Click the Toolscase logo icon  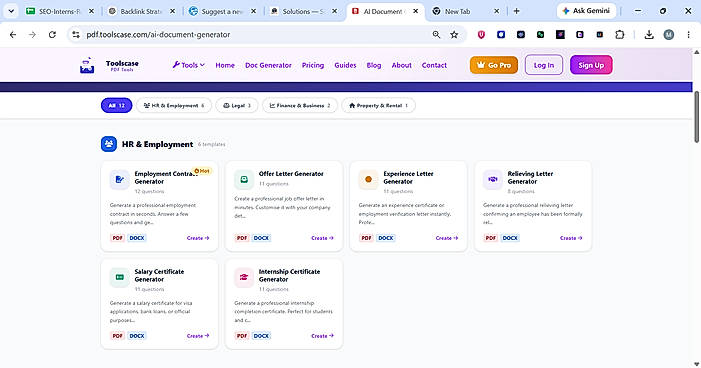[x=87, y=65]
